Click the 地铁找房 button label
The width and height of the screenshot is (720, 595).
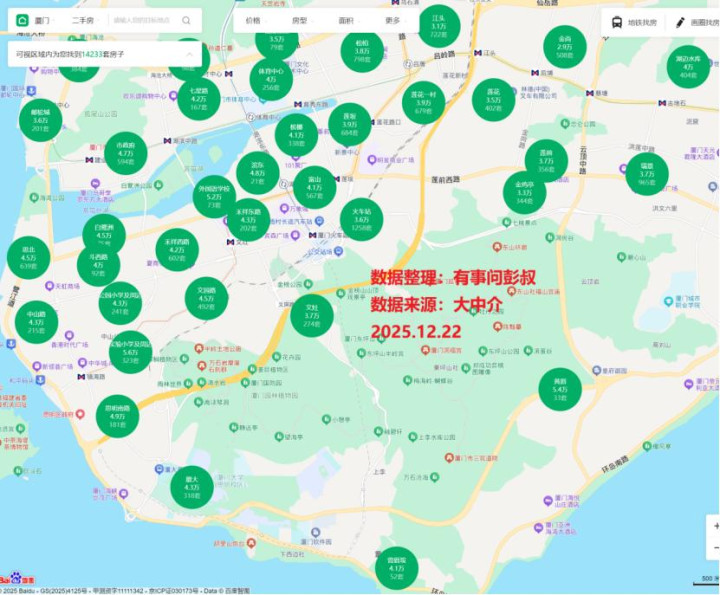click(642, 22)
